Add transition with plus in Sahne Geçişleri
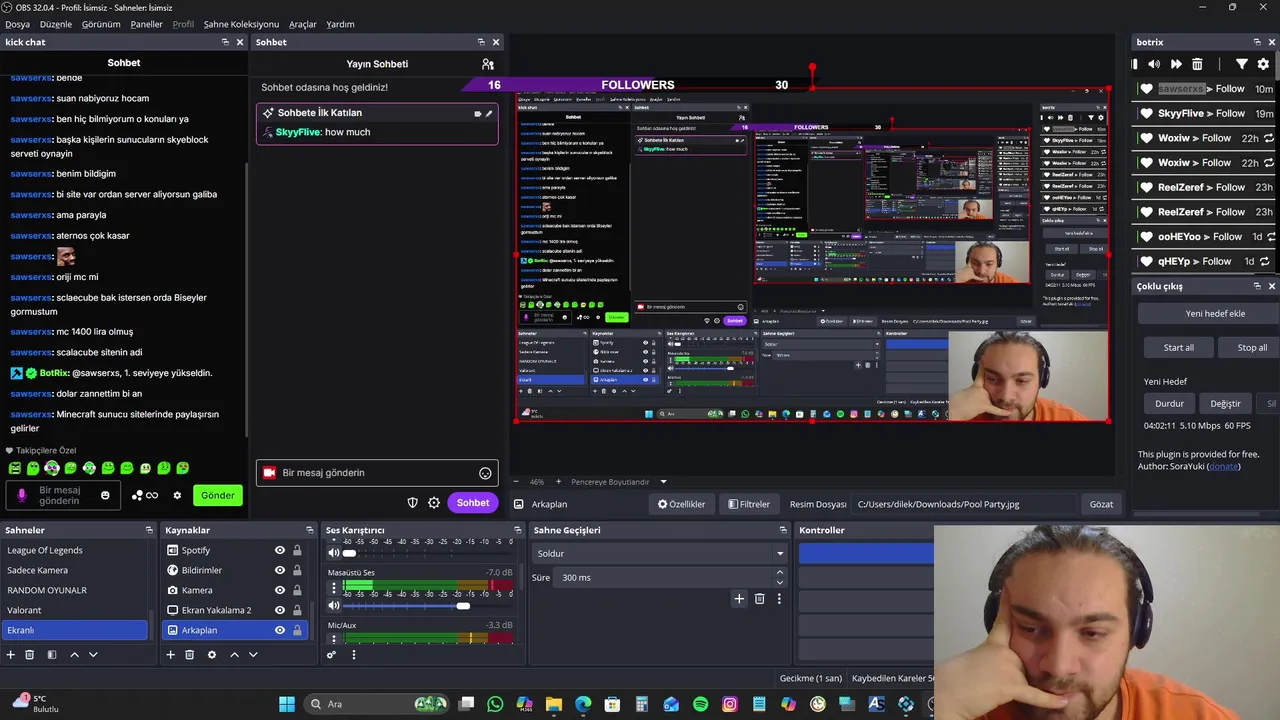This screenshot has width=1280, height=720. (x=739, y=599)
